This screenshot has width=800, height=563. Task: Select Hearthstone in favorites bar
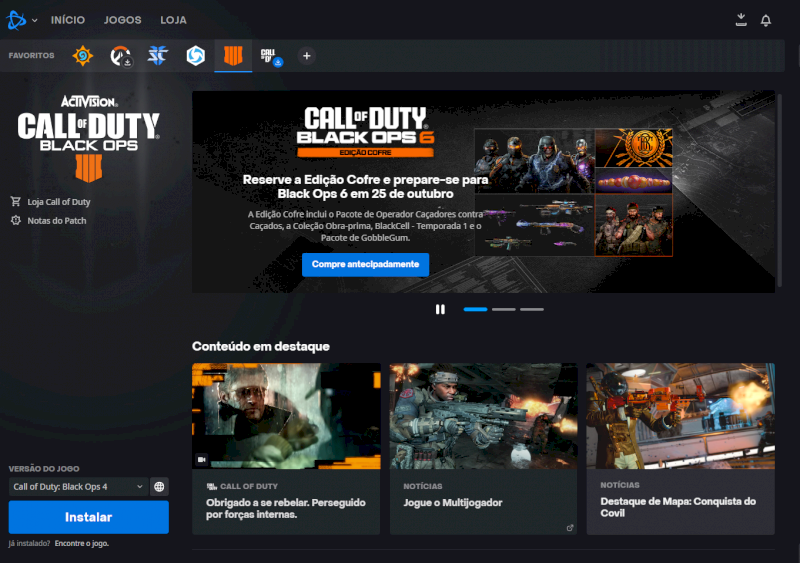(x=83, y=56)
